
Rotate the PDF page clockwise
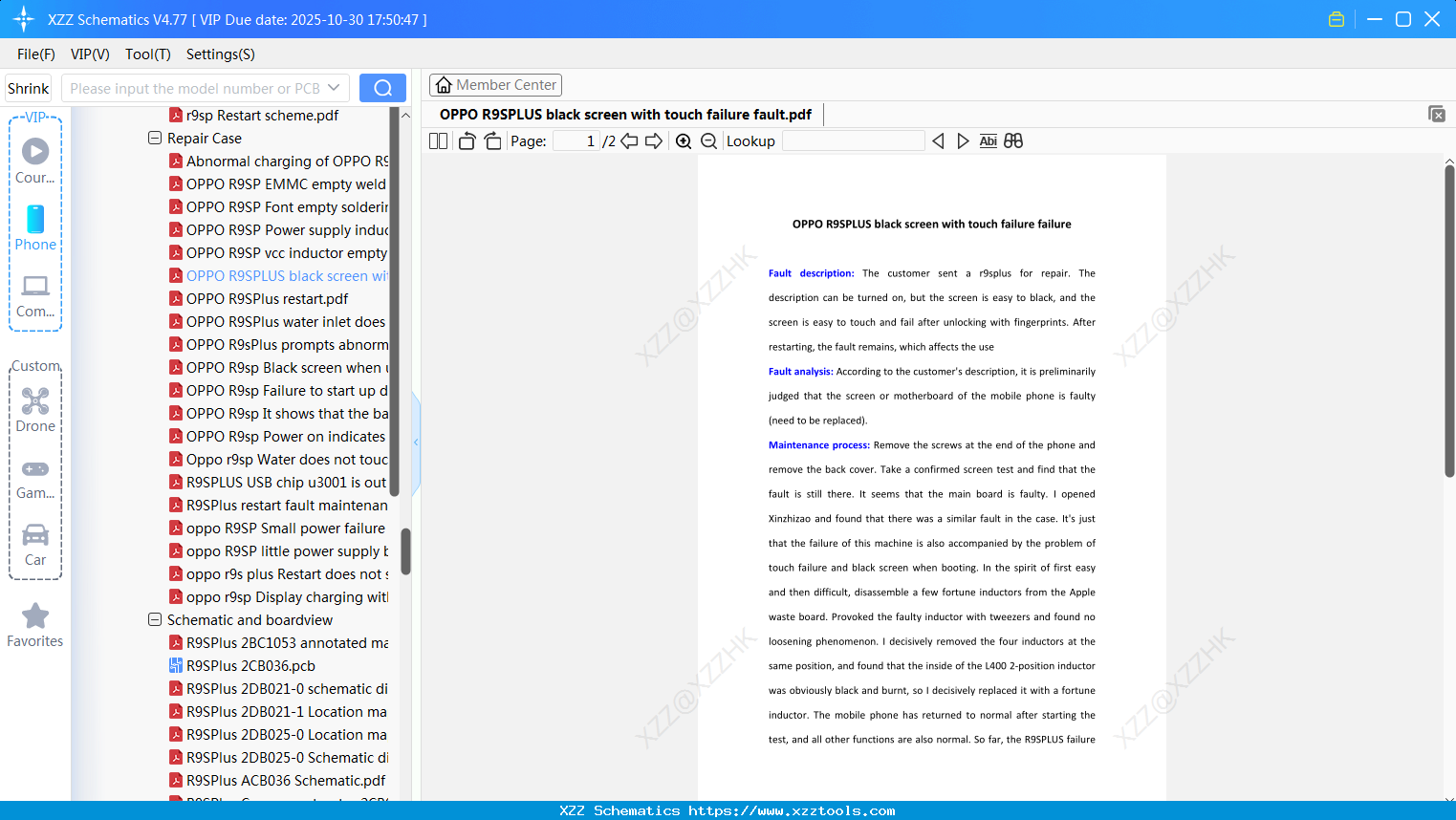coord(492,141)
